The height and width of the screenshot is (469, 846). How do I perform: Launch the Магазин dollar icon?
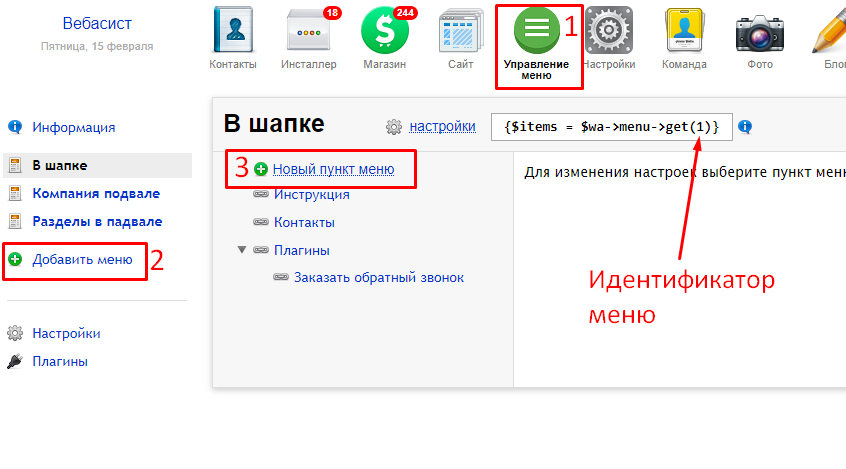(385, 32)
